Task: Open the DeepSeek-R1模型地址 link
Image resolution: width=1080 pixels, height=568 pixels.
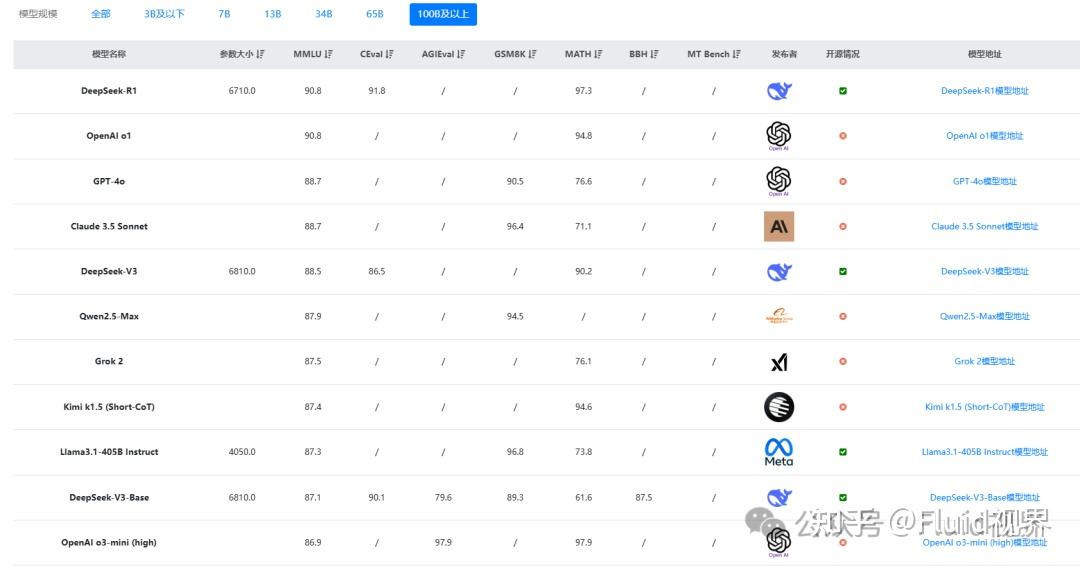Action: point(984,91)
